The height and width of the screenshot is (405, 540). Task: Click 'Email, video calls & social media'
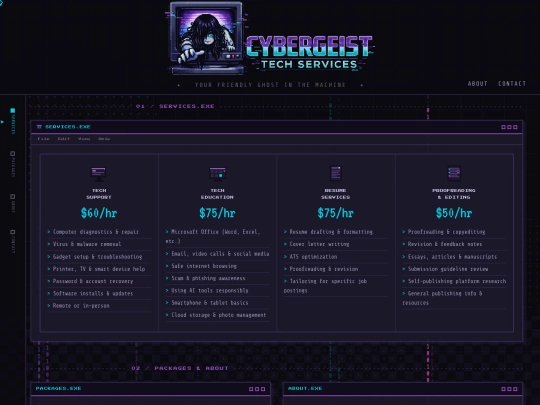pos(220,253)
